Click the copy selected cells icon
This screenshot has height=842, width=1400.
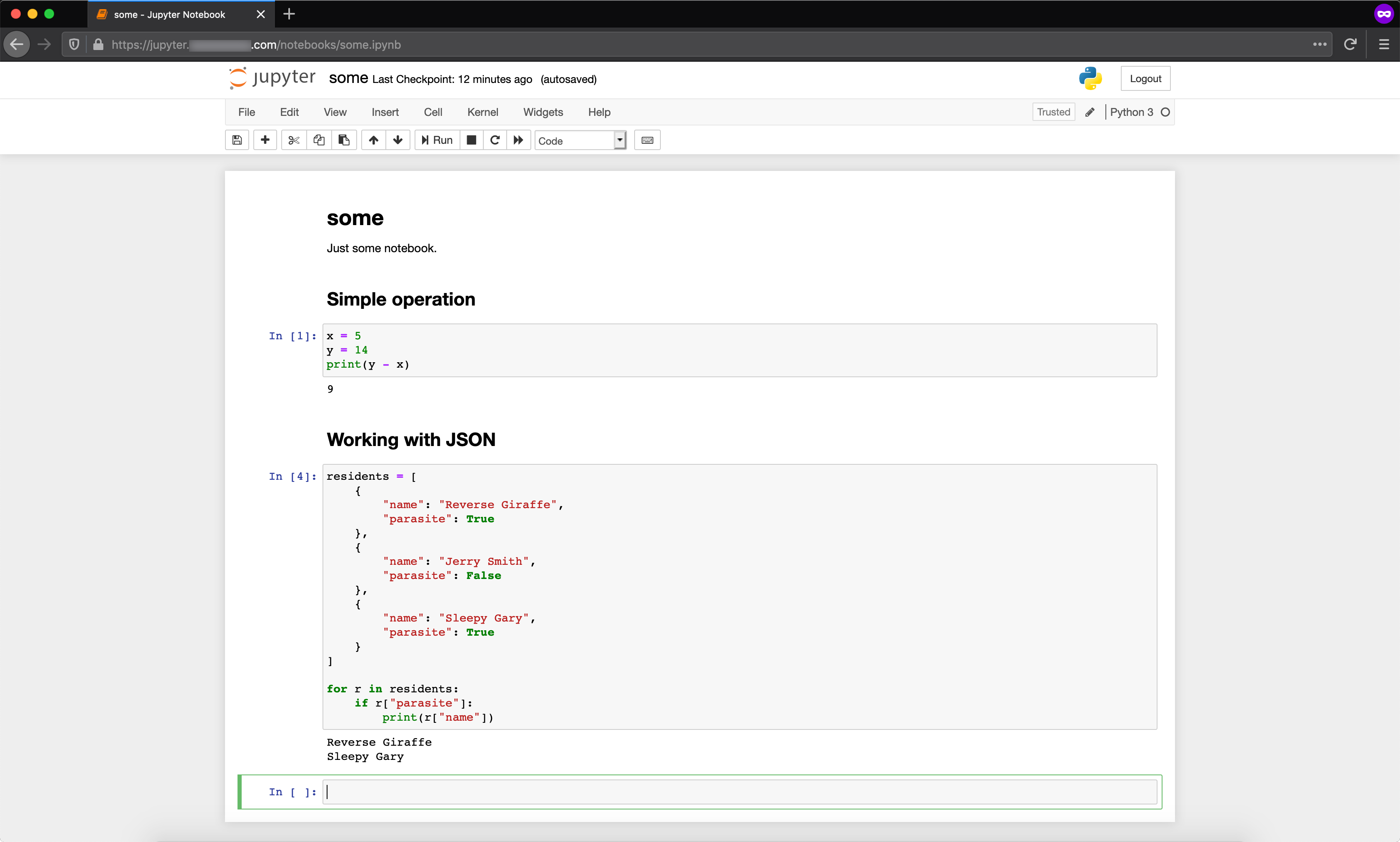[x=317, y=140]
